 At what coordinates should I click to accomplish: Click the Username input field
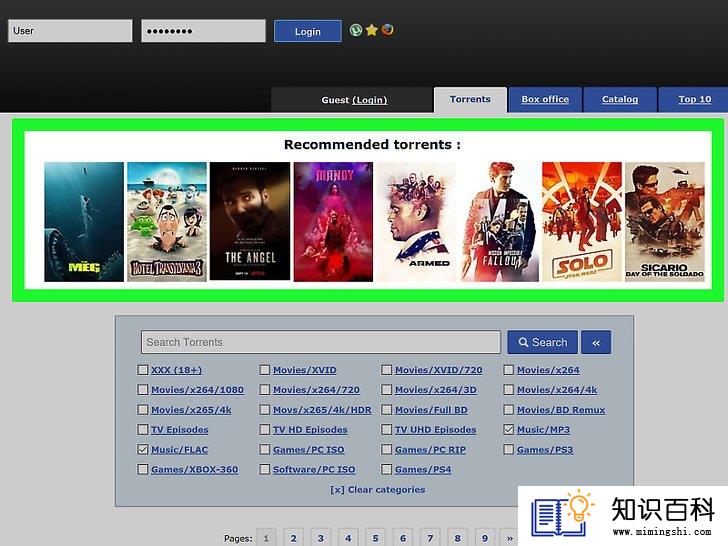pos(70,31)
